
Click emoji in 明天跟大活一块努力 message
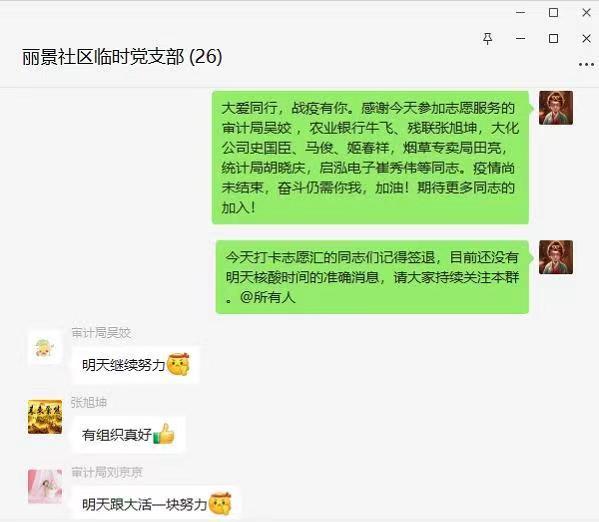(x=220, y=504)
